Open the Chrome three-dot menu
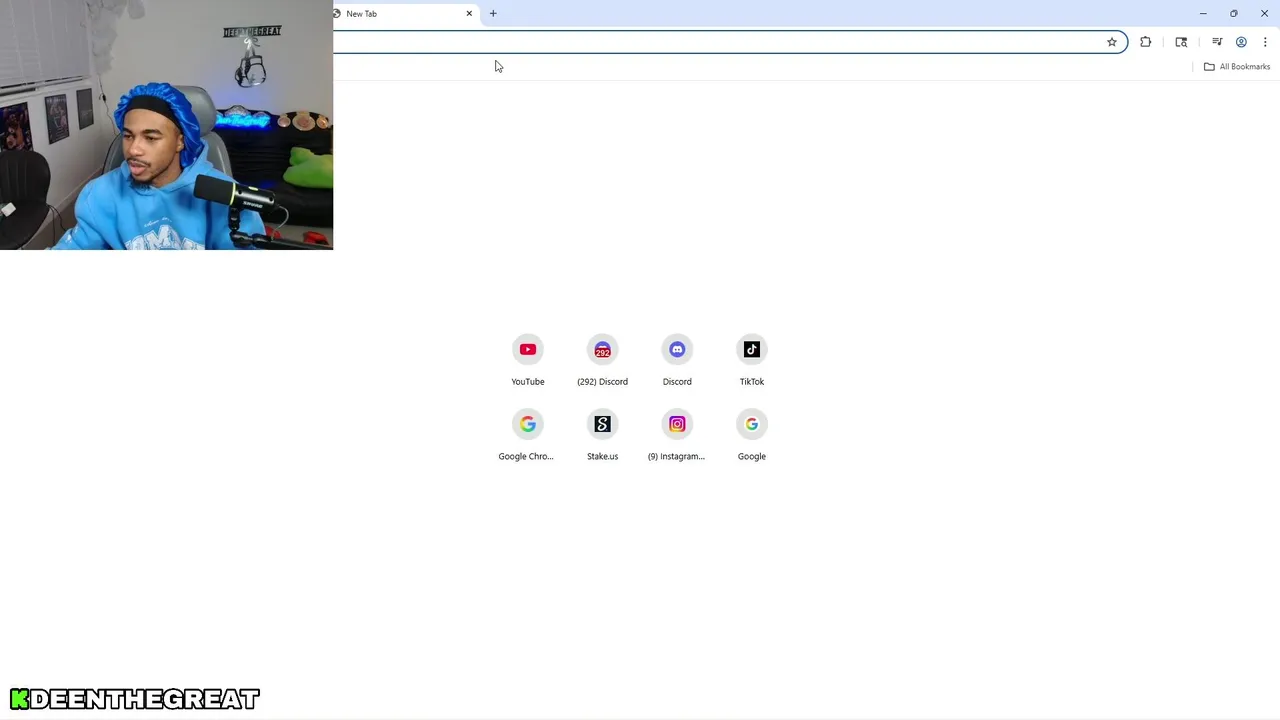Image resolution: width=1280 pixels, height=720 pixels. click(x=1265, y=42)
